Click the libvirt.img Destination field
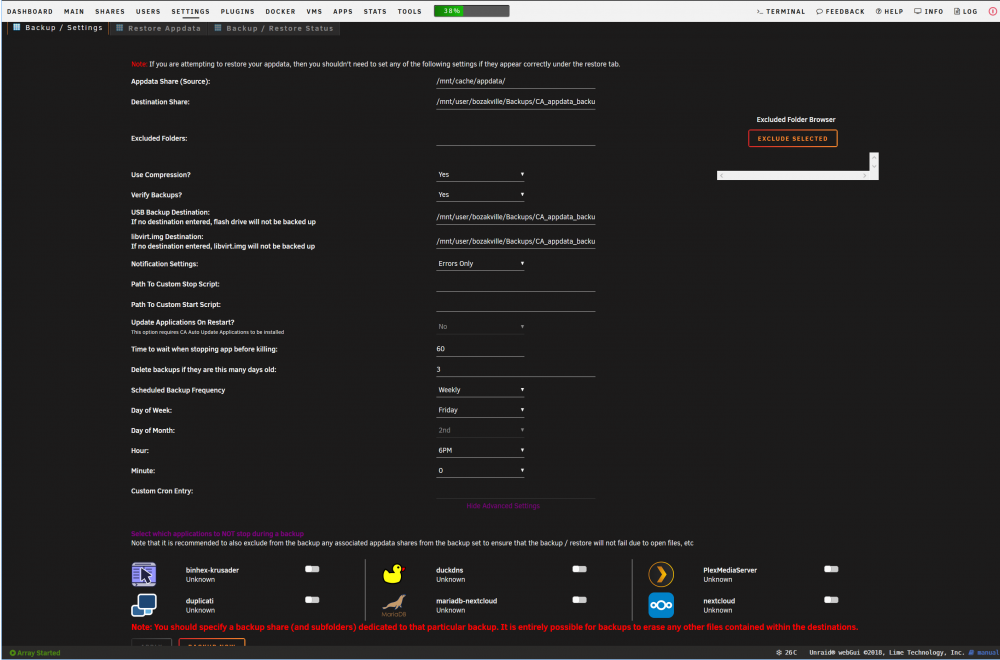This screenshot has height=660, width=1000. point(515,241)
